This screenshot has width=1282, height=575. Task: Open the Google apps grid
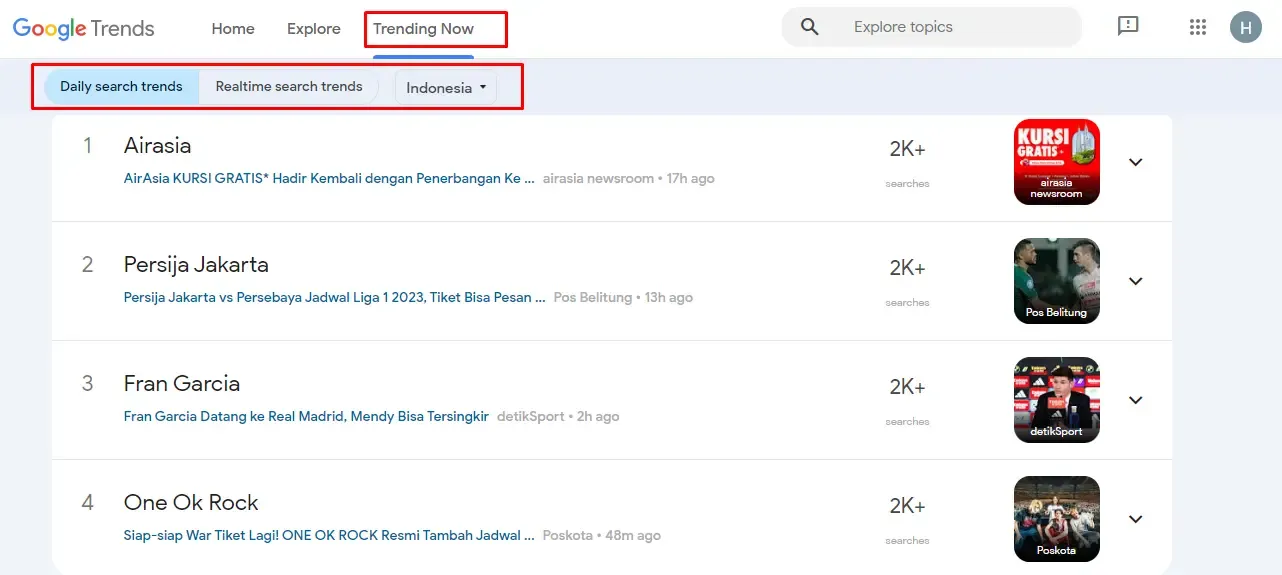click(1197, 28)
